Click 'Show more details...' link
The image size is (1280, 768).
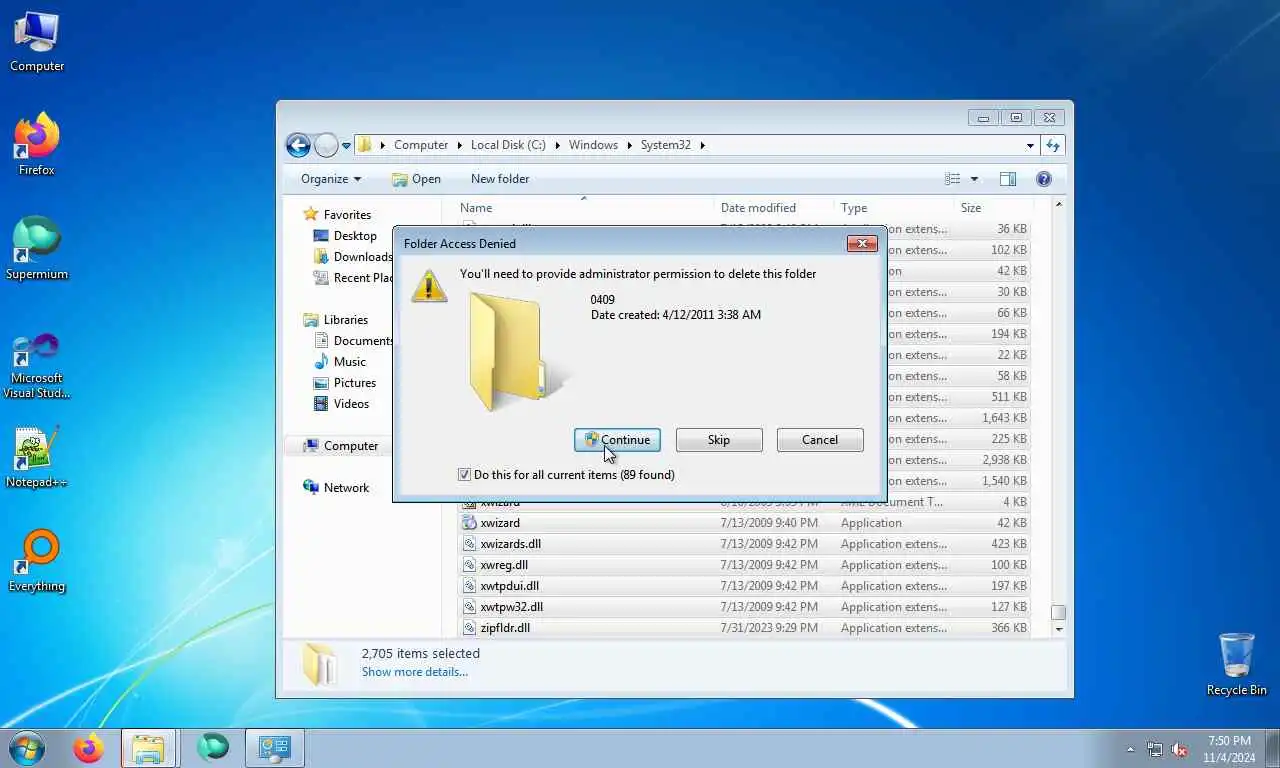[415, 672]
